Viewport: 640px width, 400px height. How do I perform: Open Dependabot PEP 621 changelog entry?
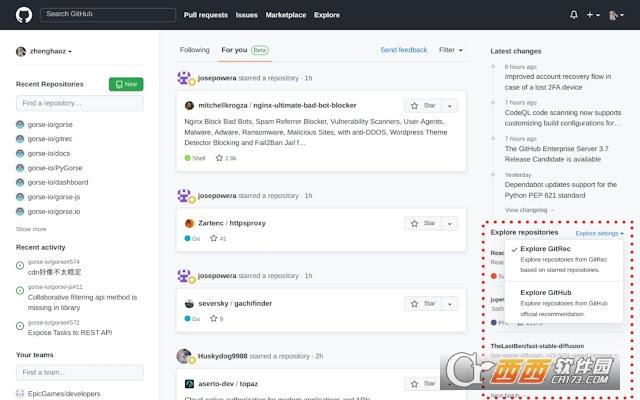pos(560,190)
